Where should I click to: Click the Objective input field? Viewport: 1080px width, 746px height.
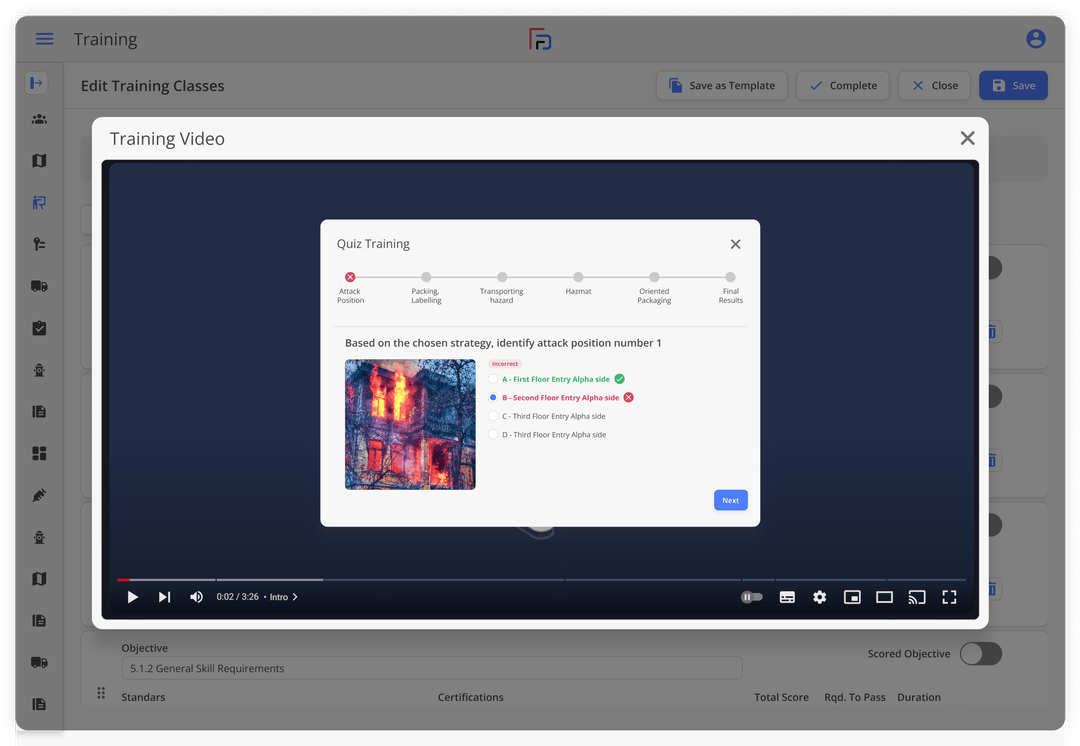(x=432, y=668)
